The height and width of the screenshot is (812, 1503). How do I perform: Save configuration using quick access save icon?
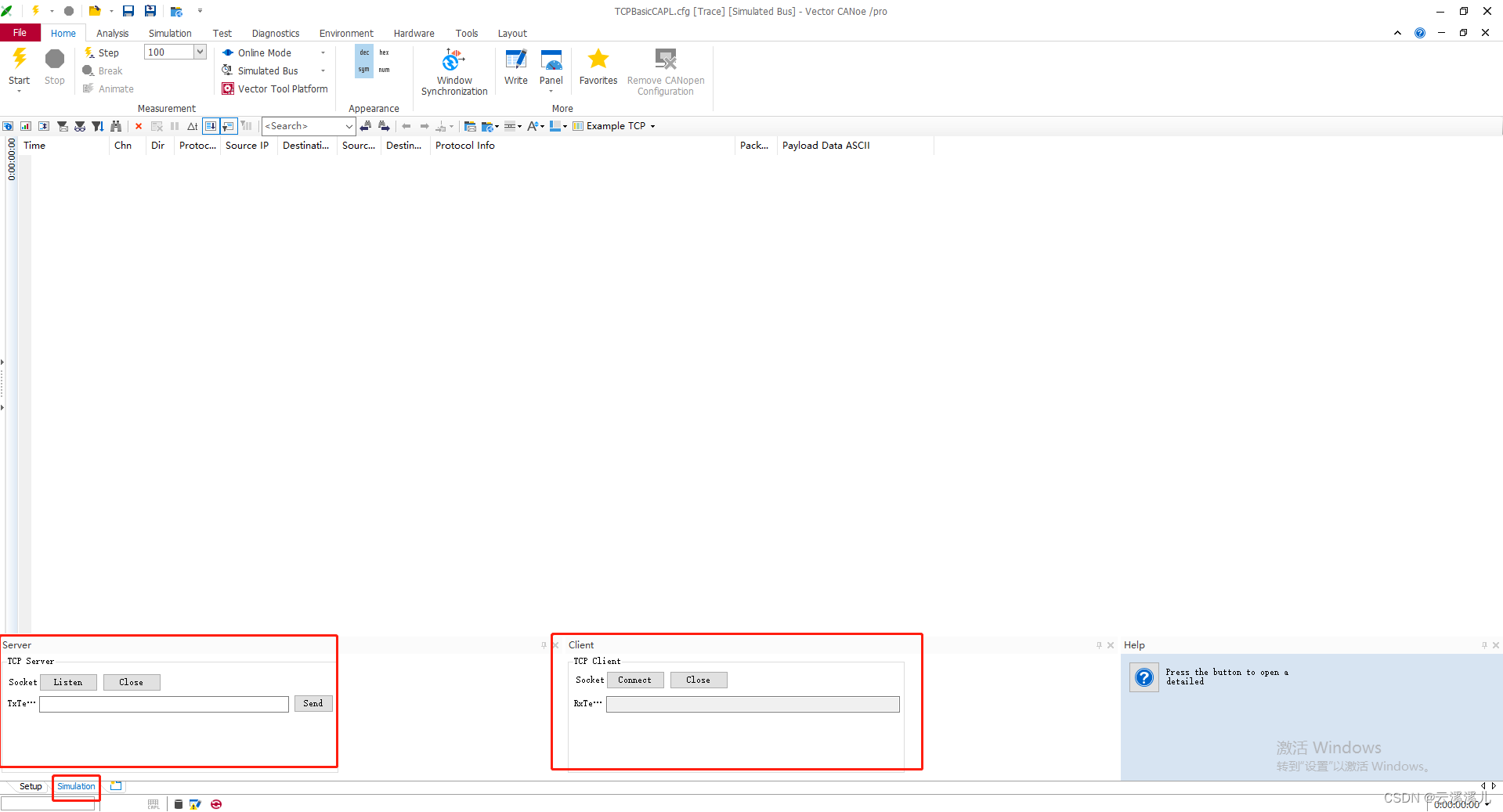coord(128,11)
